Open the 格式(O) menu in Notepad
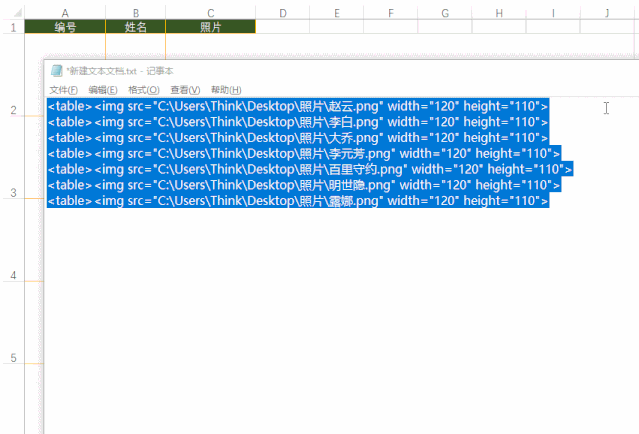Viewport: 639px width, 434px height. (x=143, y=90)
